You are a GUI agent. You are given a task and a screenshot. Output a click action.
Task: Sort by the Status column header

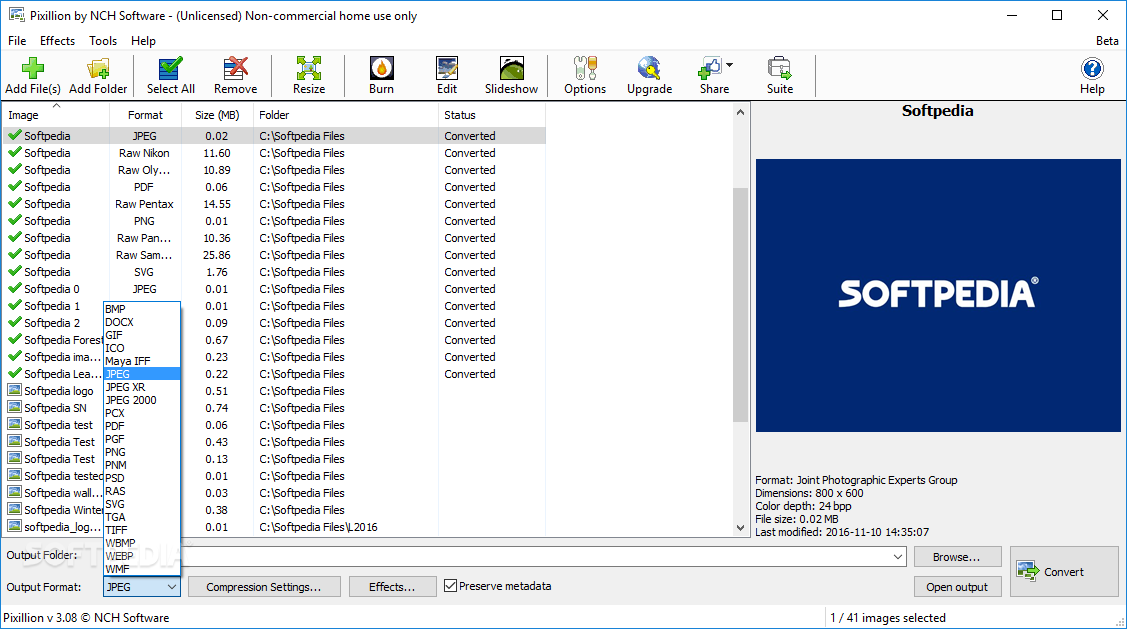click(492, 114)
